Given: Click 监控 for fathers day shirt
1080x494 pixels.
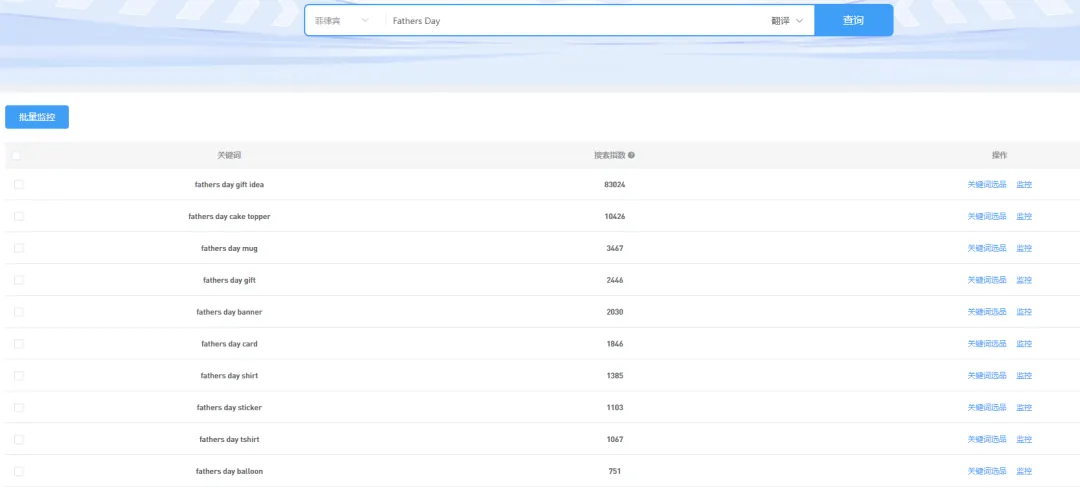Looking at the screenshot, I should pos(1024,375).
